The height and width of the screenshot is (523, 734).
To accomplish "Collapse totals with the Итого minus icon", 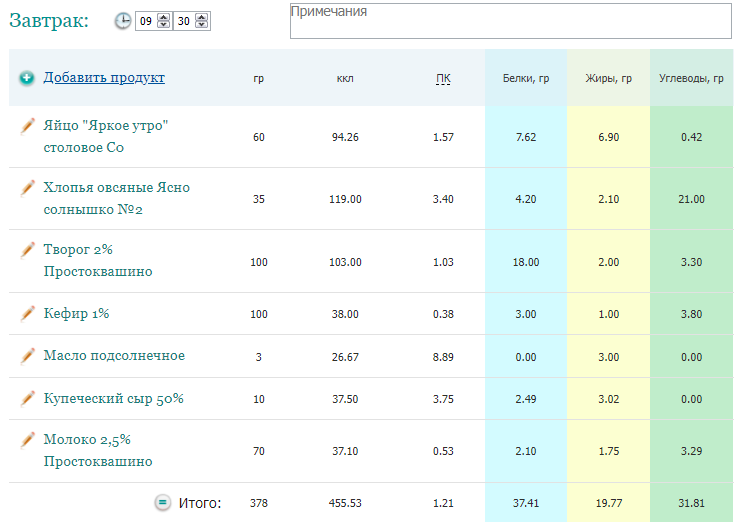I will pos(162,503).
